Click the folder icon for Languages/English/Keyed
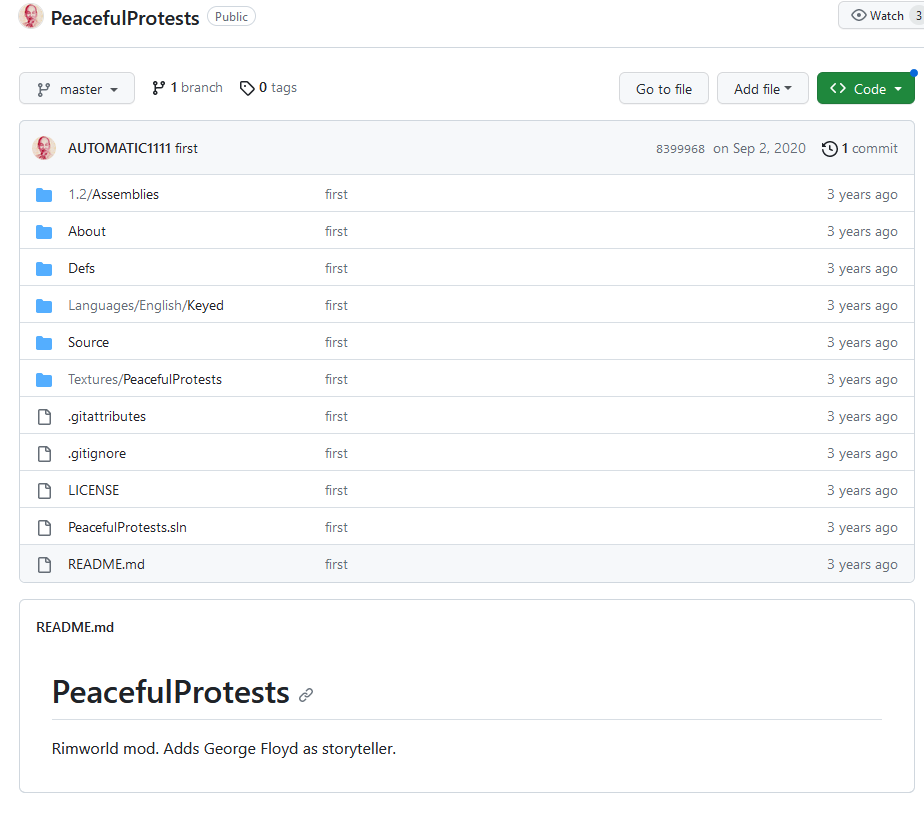This screenshot has height=824, width=924. [44, 306]
